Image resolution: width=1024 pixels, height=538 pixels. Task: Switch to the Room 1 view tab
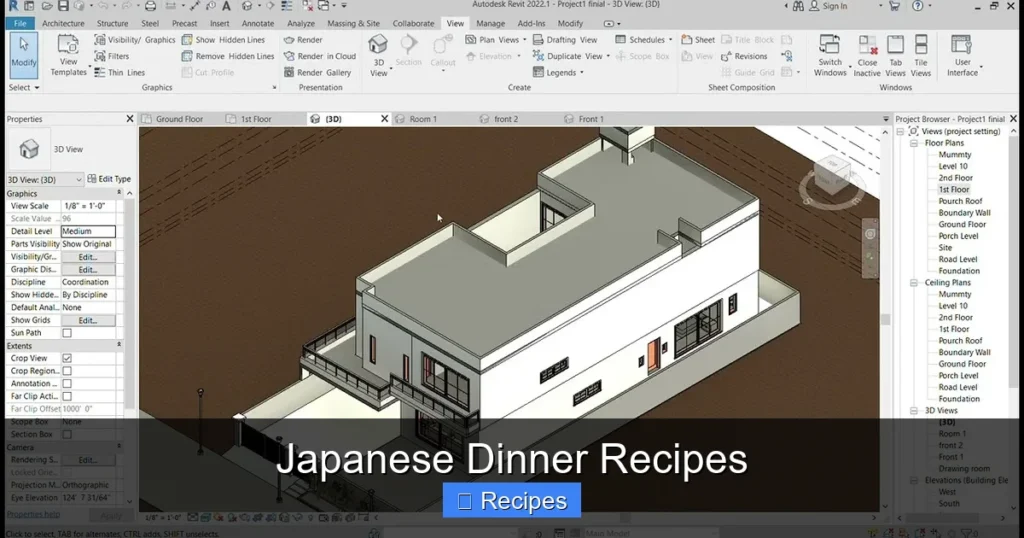(423, 119)
